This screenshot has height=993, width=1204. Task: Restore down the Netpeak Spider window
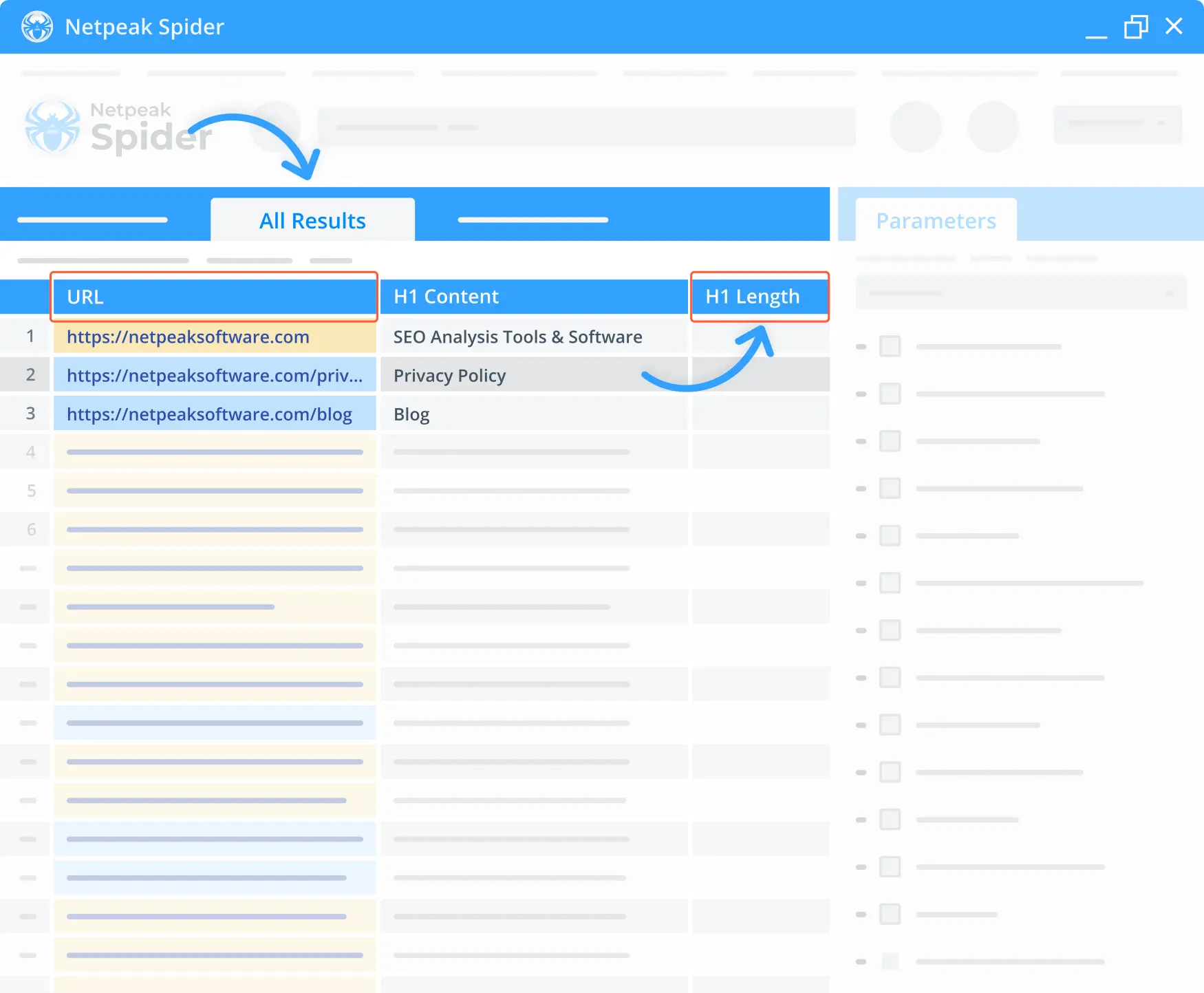[1136, 27]
